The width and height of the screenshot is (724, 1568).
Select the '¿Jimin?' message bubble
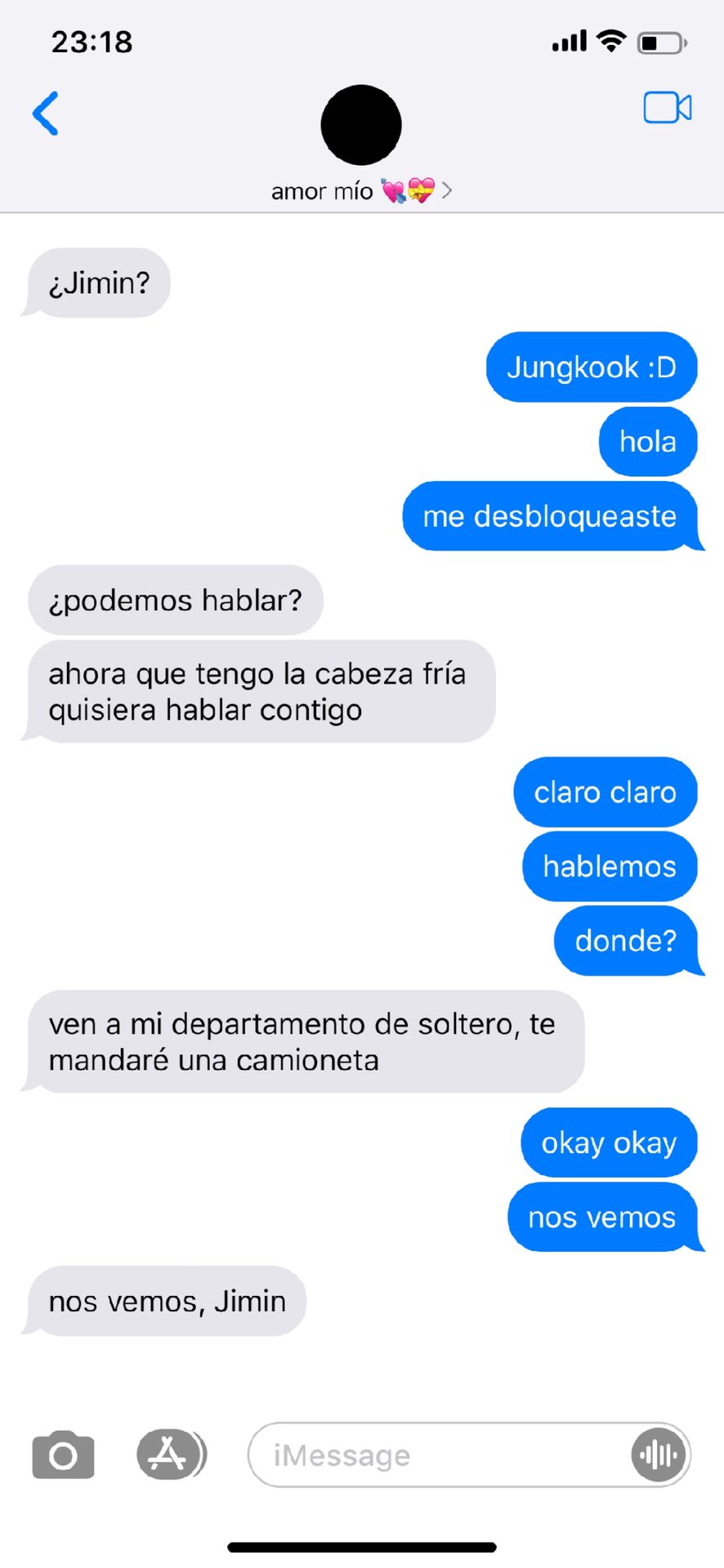[99, 283]
